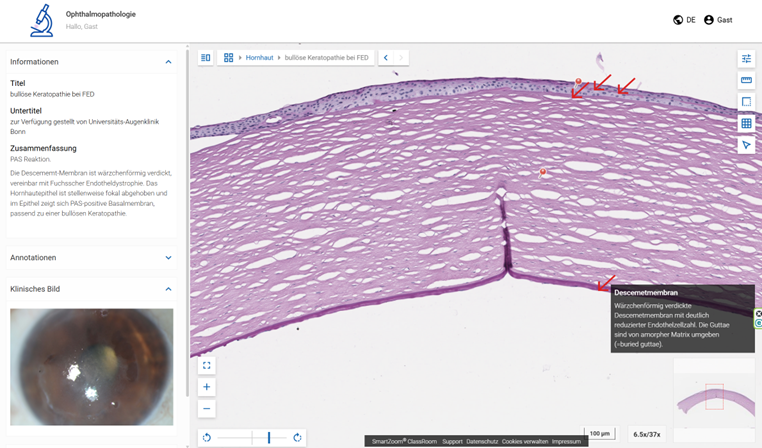762x448 pixels.
Task: Go to previous slide arrow
Action: (x=386, y=58)
